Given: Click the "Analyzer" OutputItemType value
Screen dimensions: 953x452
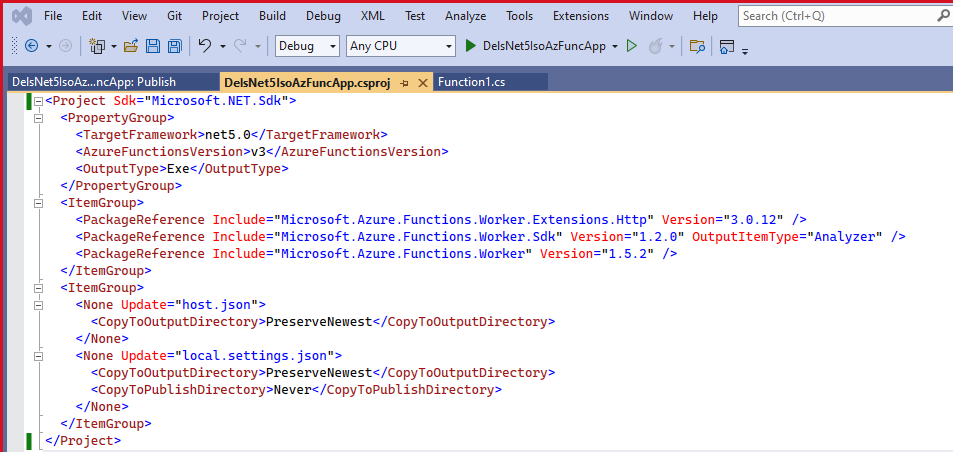Looking at the screenshot, I should tap(844, 237).
